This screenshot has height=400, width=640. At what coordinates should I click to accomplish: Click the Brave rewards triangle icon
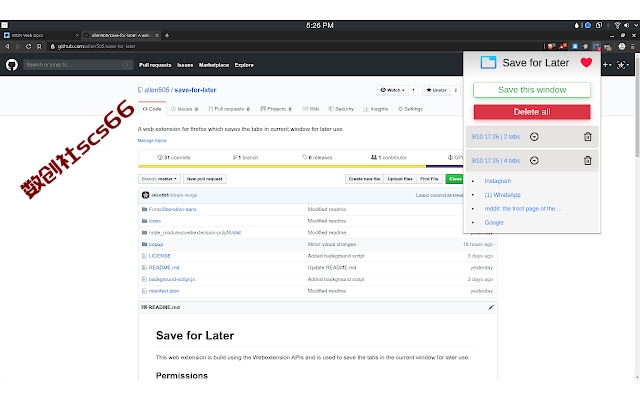coord(563,47)
